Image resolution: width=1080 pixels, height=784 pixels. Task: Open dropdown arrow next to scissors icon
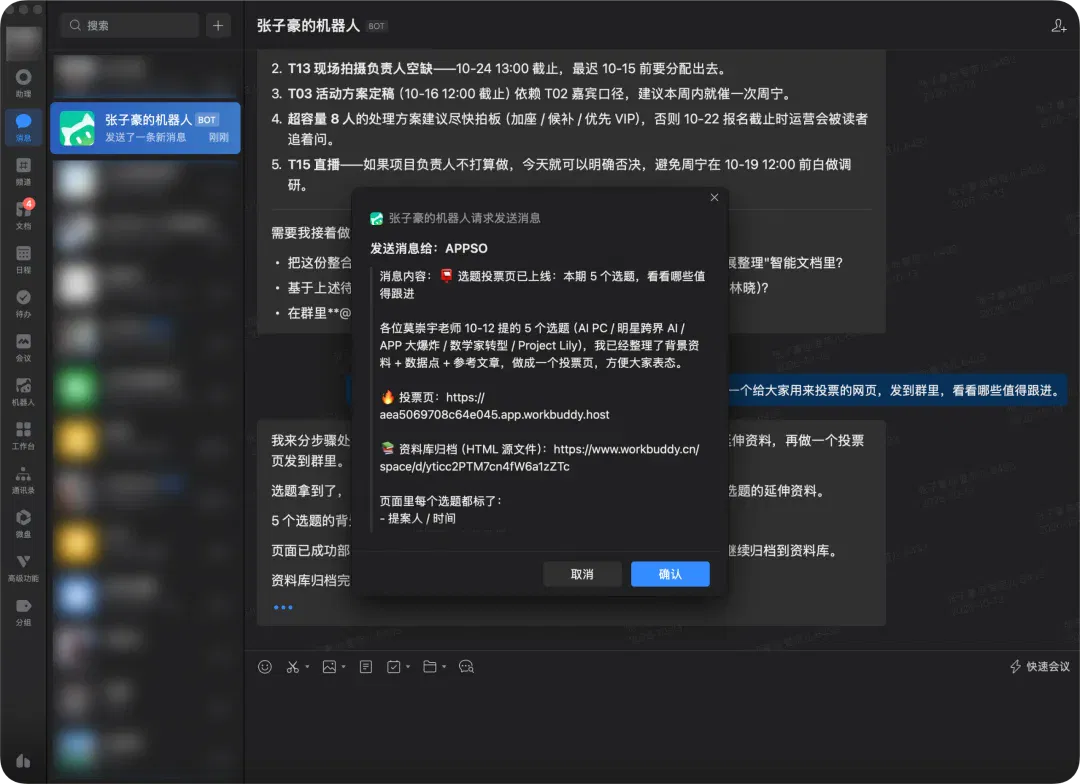point(307,667)
